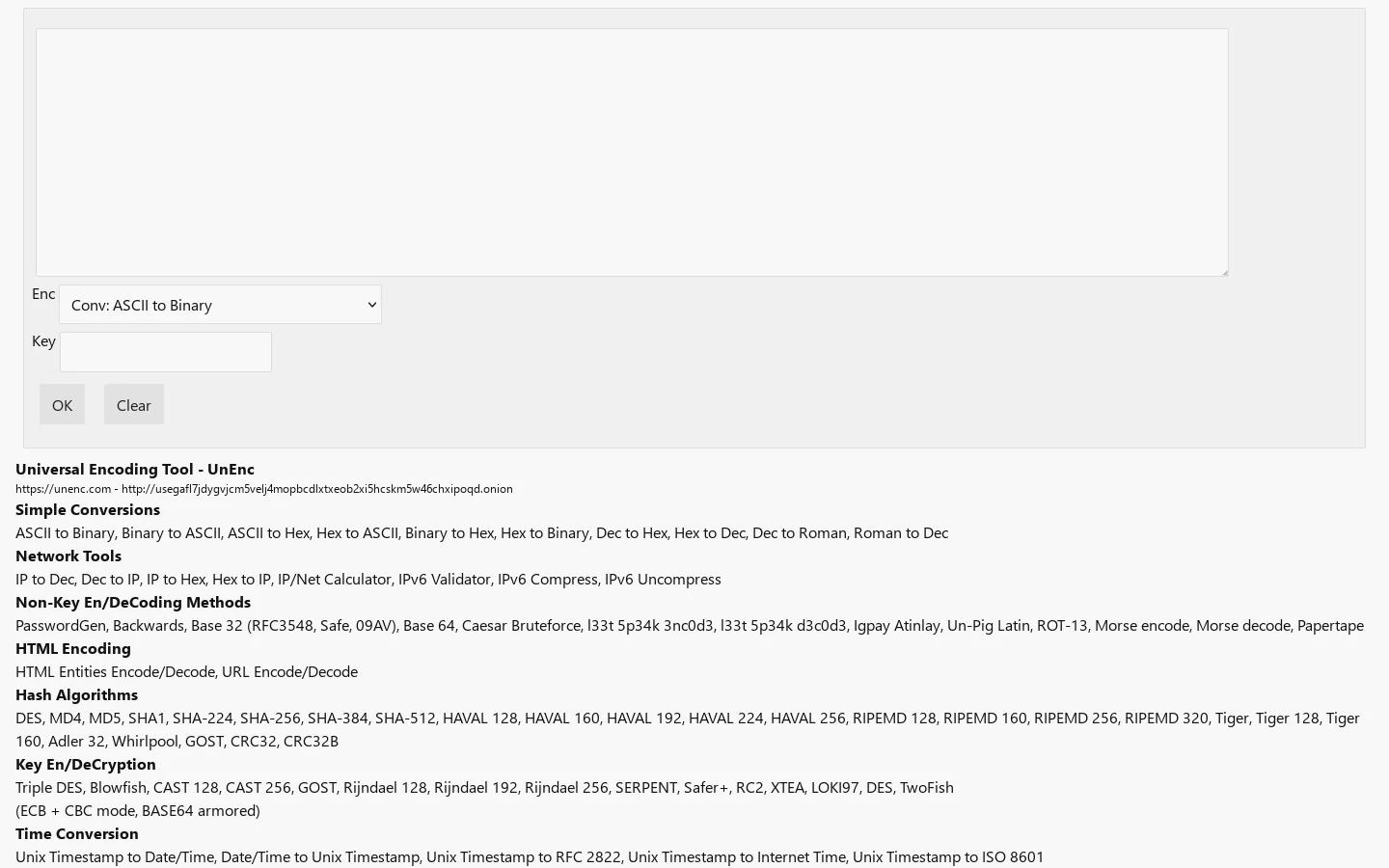
Task: Click the 'Key' label
Action: (43, 341)
